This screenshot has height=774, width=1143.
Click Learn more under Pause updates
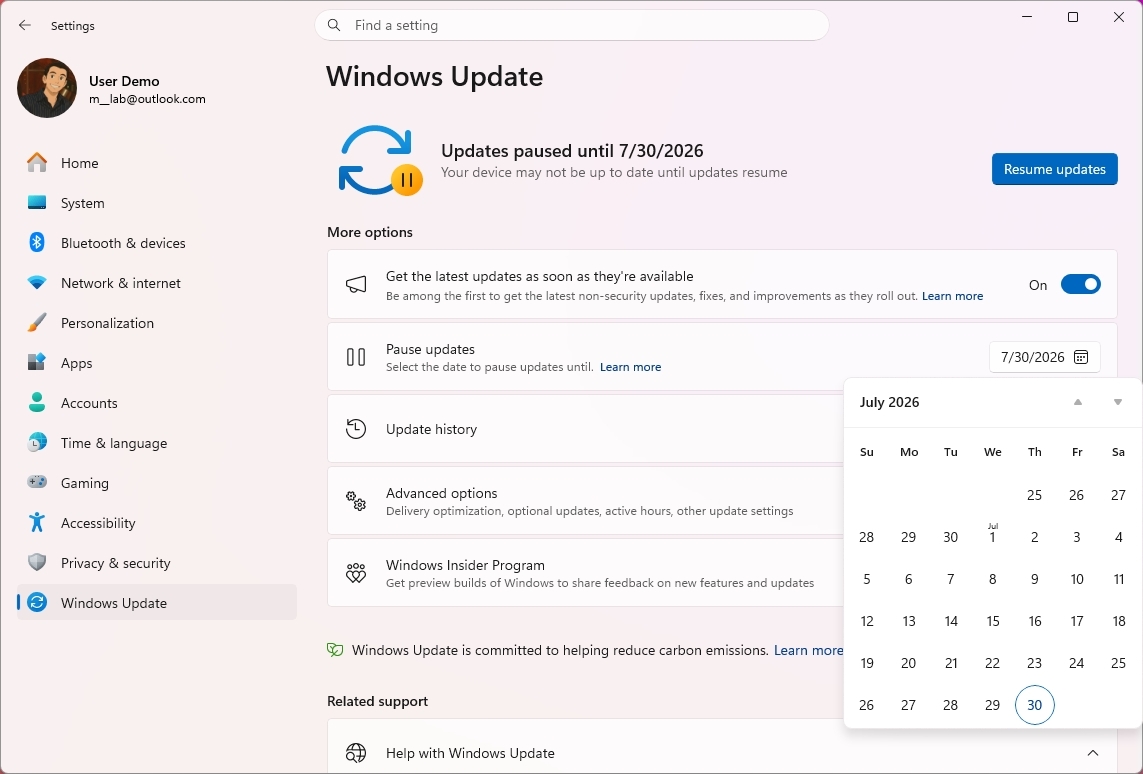631,367
